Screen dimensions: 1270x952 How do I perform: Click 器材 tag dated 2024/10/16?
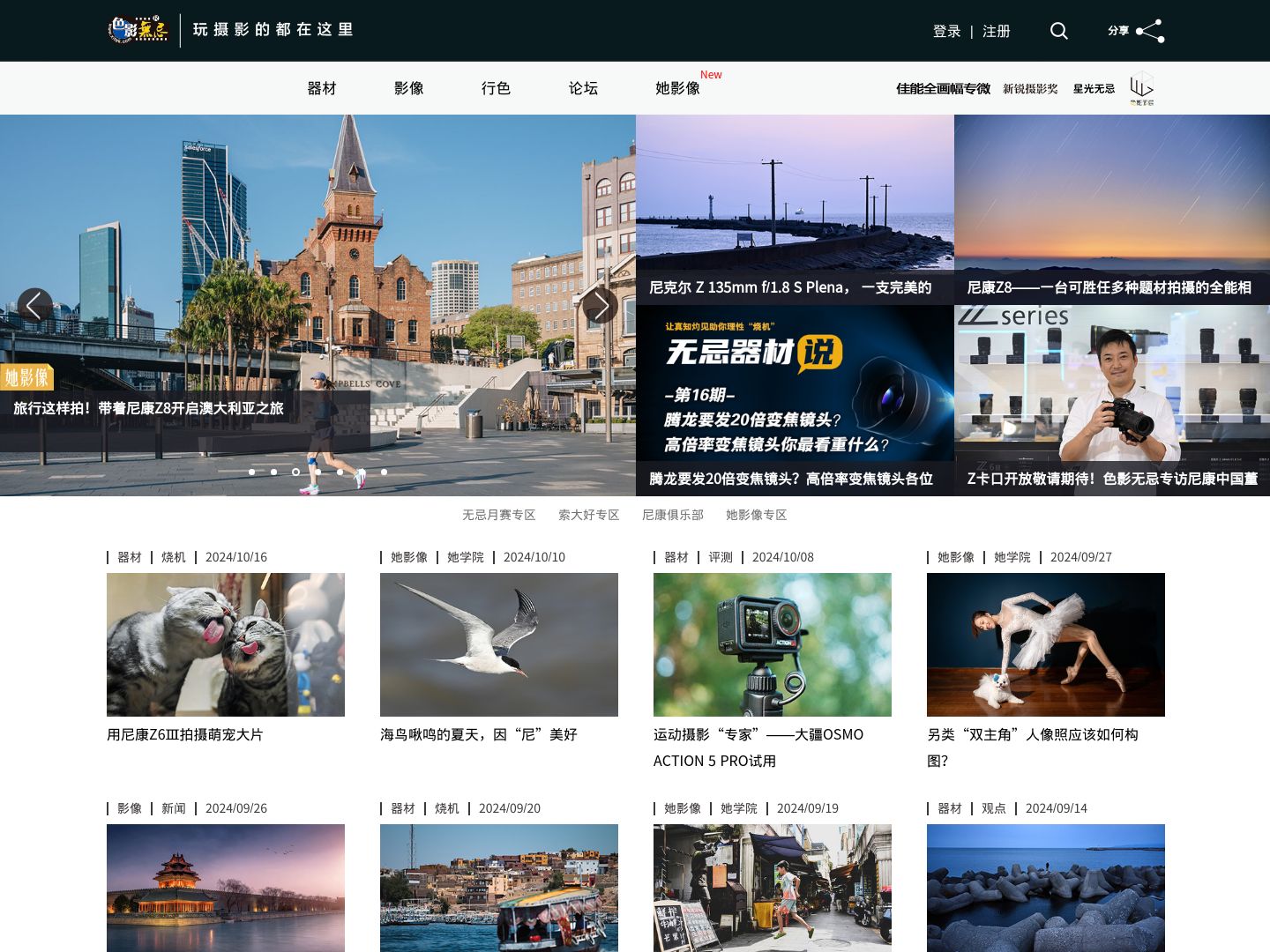[130, 557]
